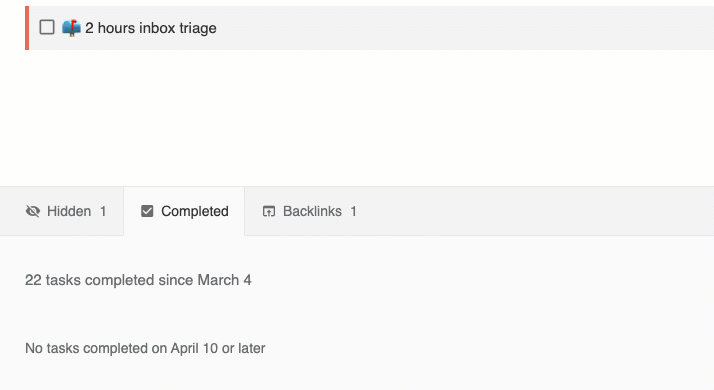Click blank white area below the triage task

357,118
